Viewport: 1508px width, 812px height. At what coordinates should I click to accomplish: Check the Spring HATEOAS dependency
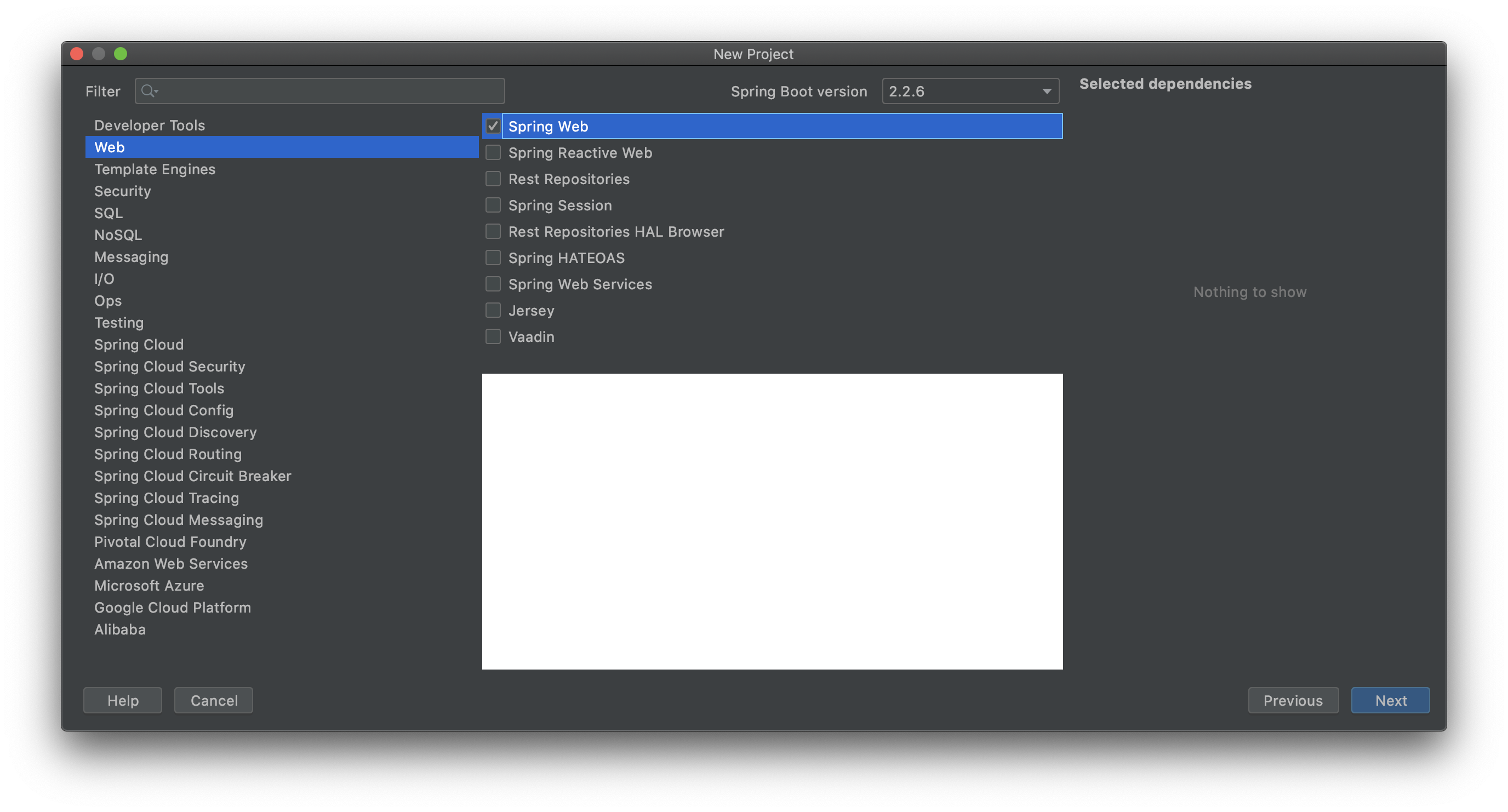click(x=493, y=258)
